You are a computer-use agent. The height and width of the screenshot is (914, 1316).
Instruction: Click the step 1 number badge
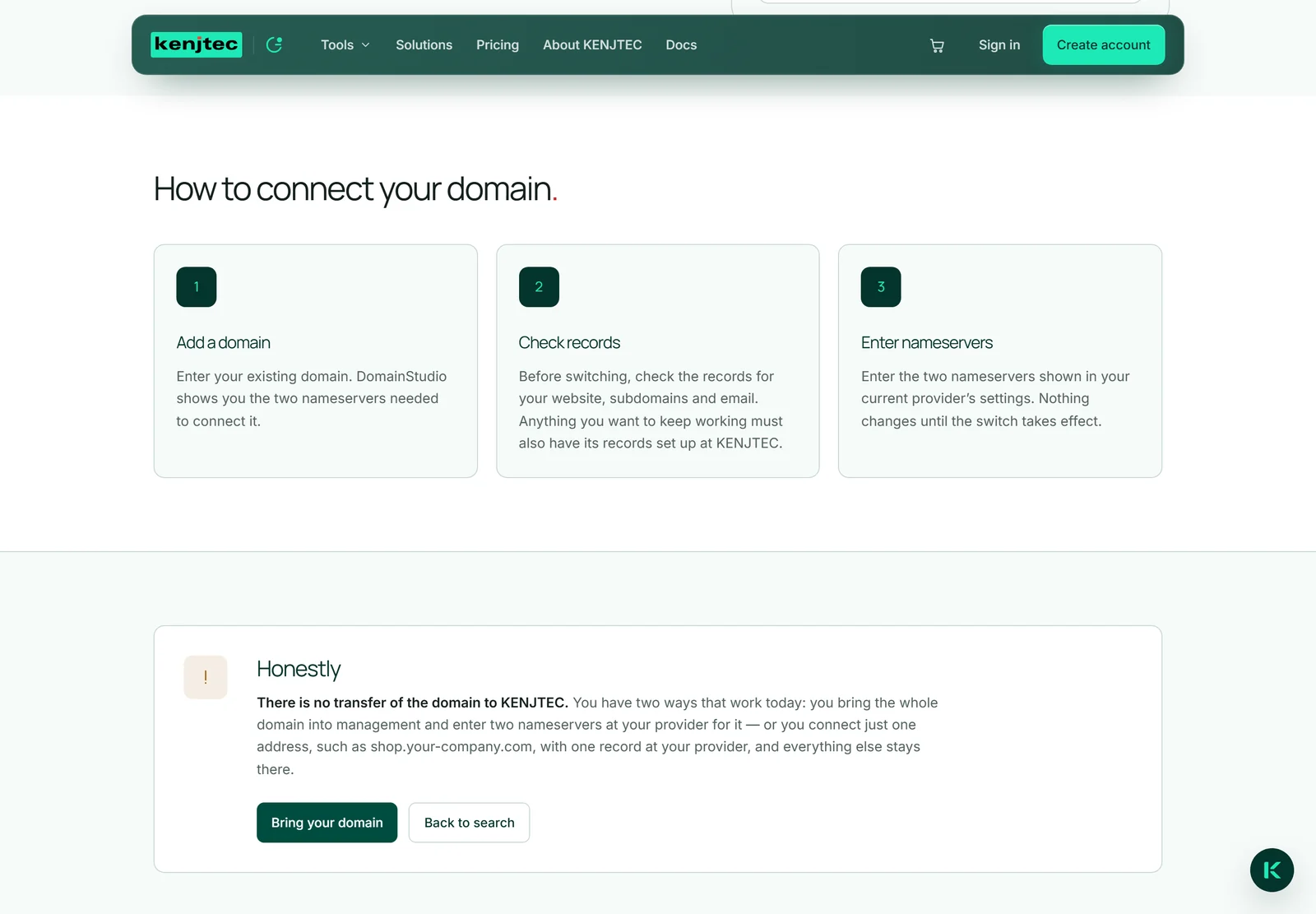tap(197, 287)
